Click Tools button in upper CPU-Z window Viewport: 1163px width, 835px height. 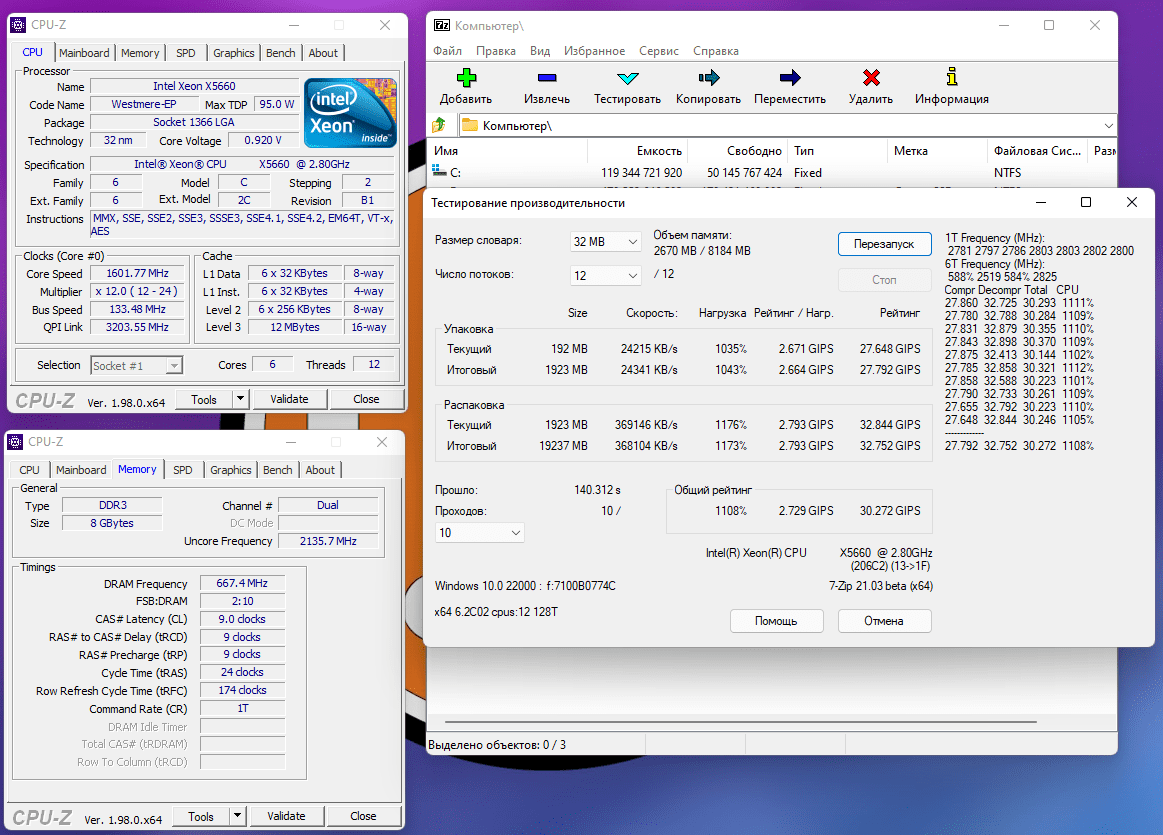pyautogui.click(x=204, y=399)
